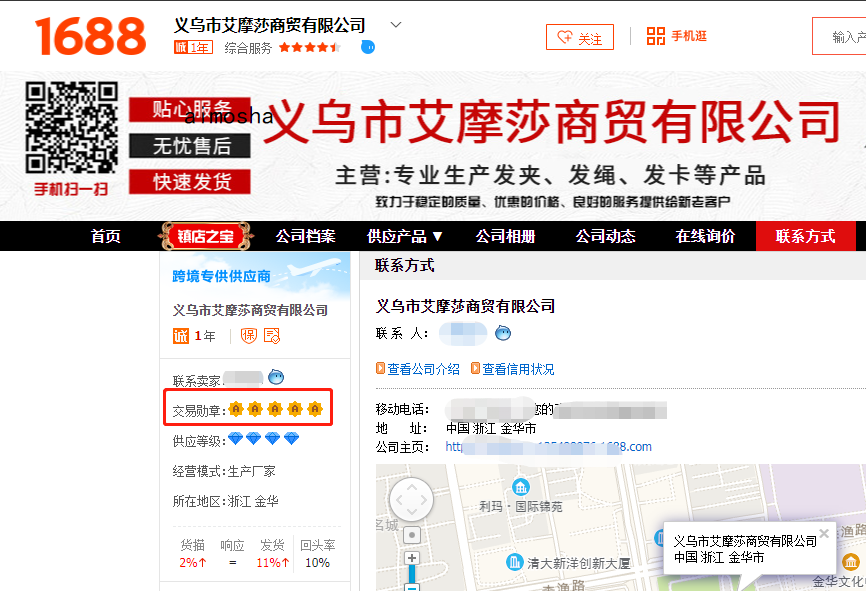Click the banner QR code image
Screen dimensions: 866x591
[71, 128]
